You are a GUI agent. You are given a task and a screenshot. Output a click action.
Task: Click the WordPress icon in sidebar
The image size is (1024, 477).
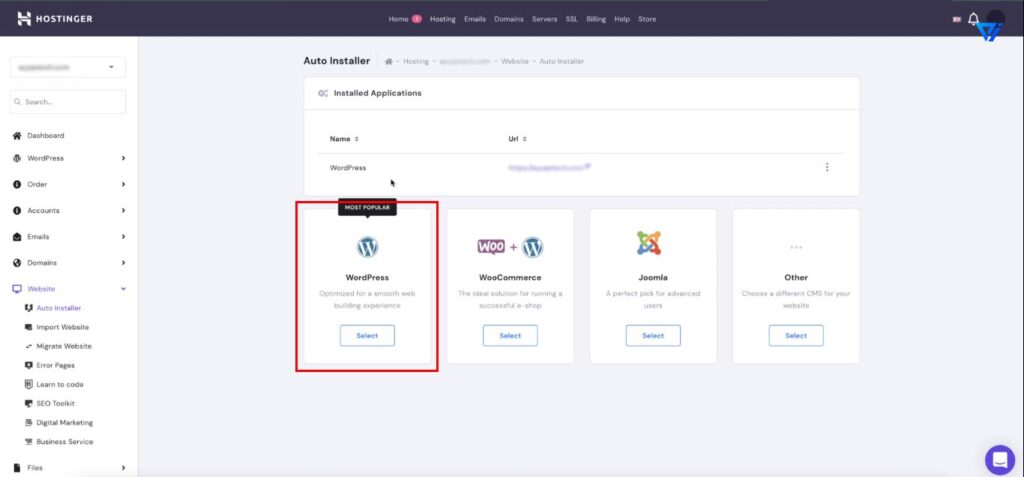[18, 158]
